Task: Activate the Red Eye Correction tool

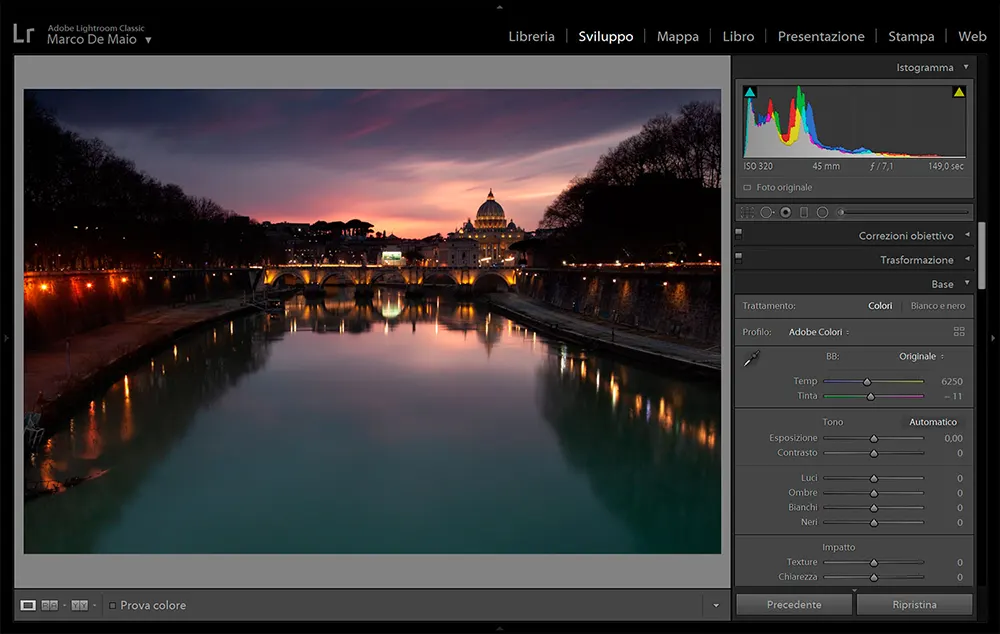Action: (x=785, y=212)
